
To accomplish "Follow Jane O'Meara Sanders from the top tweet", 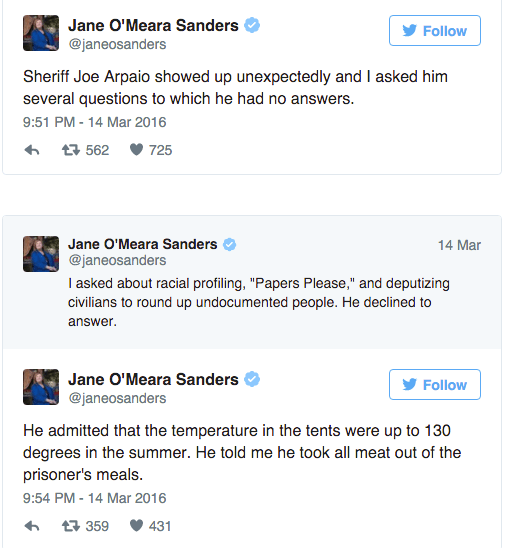I will point(435,31).
